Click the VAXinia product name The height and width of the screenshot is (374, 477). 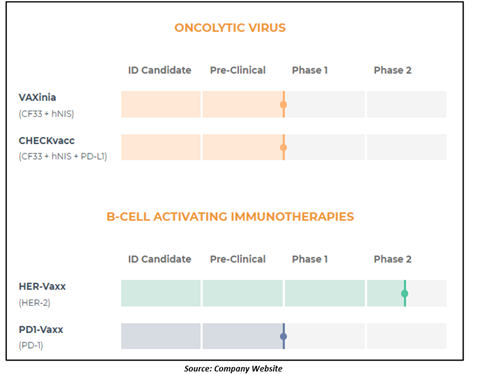[x=37, y=97]
